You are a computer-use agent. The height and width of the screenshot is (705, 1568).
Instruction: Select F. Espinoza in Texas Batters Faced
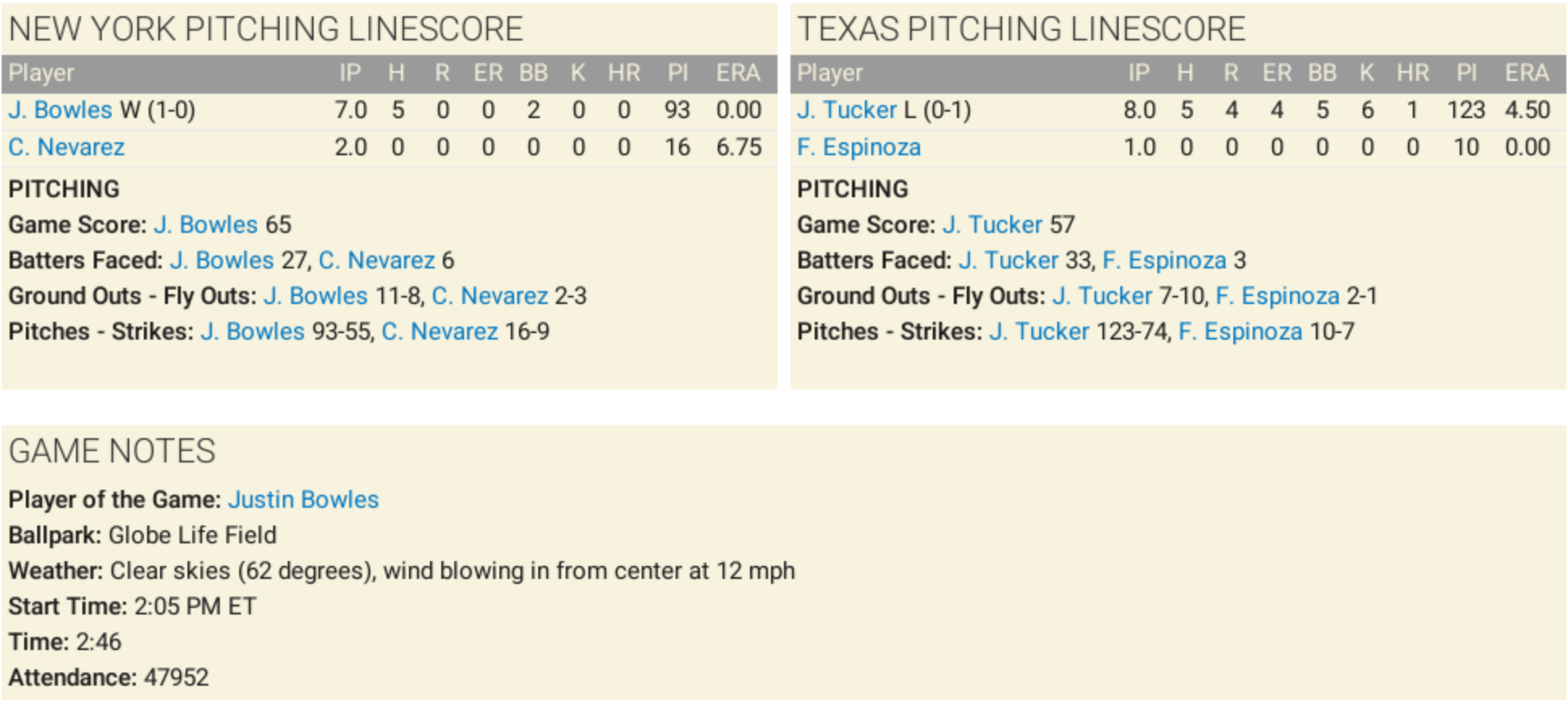click(1165, 260)
